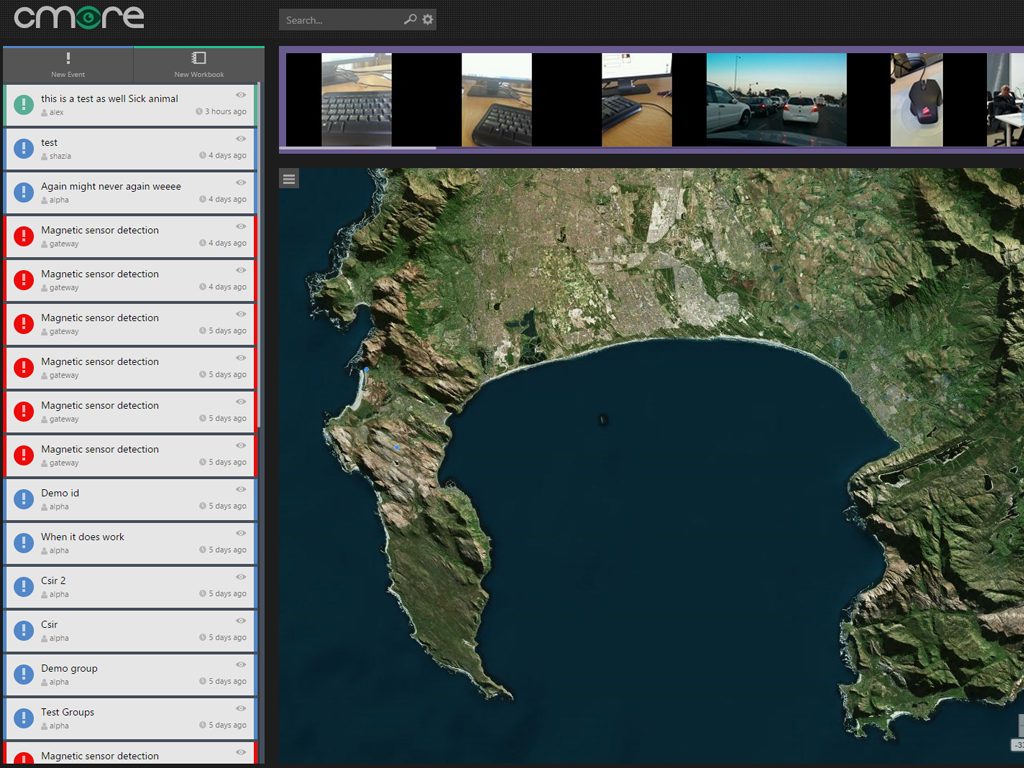Select the computer mouse photo thumbnail

[917, 100]
